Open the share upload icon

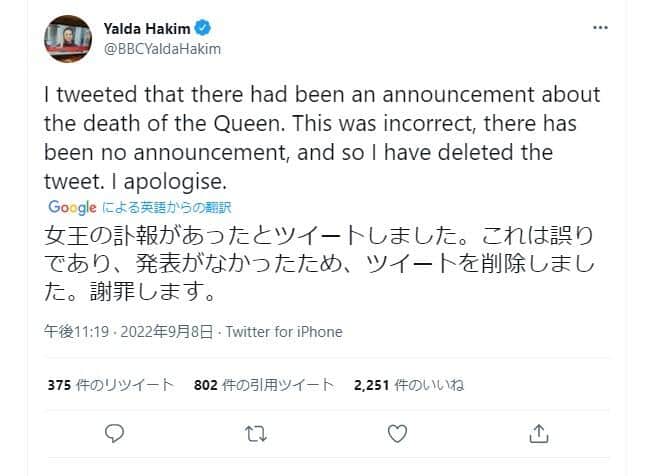pyautogui.click(x=538, y=433)
